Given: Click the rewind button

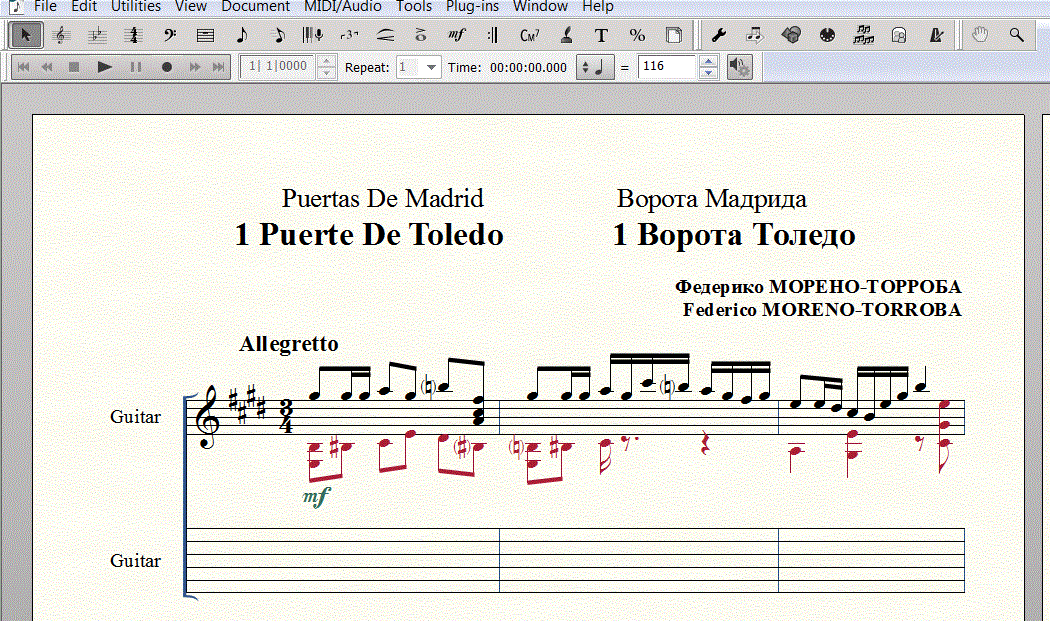Looking at the screenshot, I should point(47,67).
